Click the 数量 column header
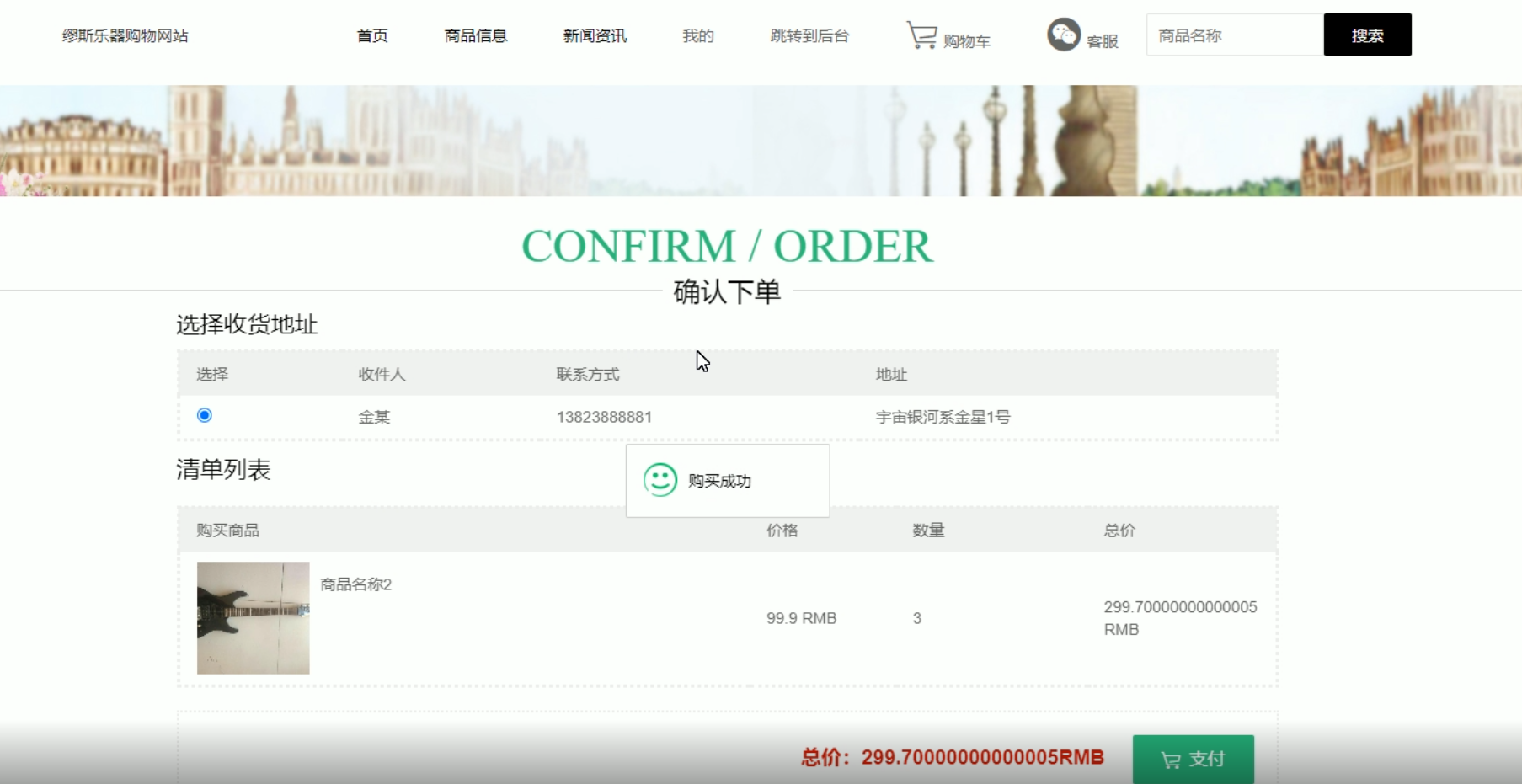 928,531
